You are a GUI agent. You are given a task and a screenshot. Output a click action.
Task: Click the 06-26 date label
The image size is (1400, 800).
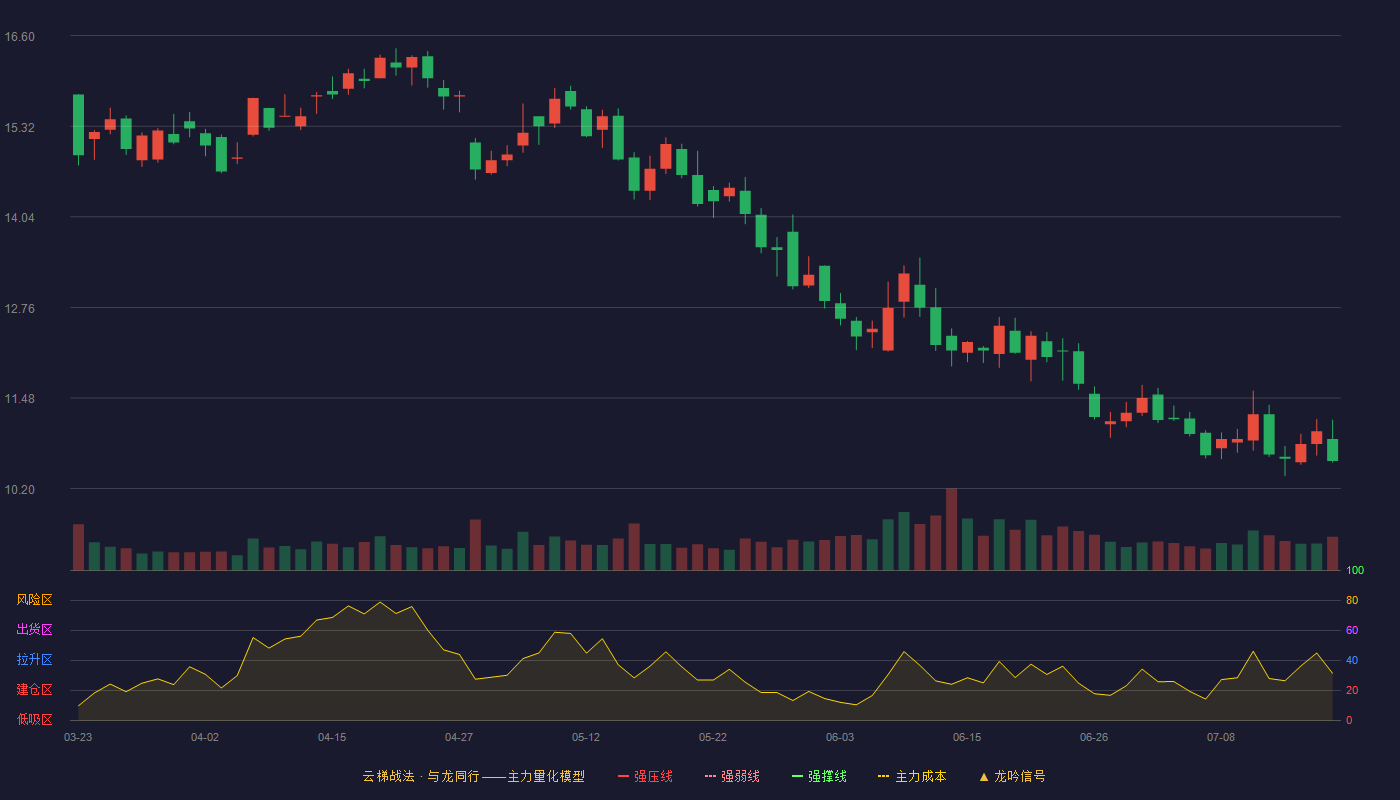(x=1094, y=737)
